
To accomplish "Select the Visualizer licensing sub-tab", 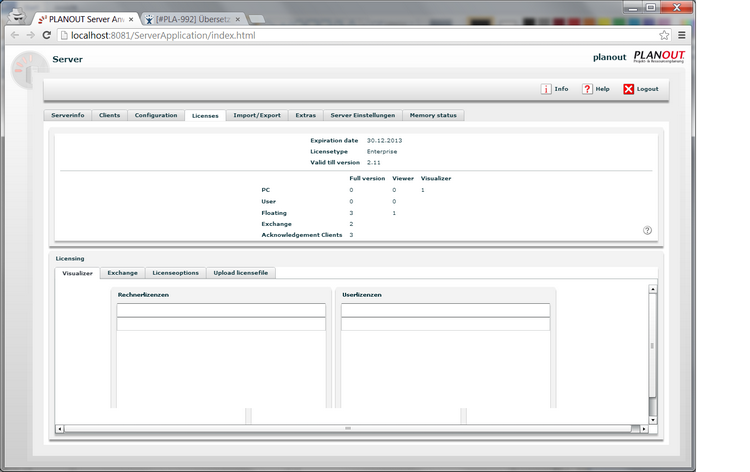I will click(x=77, y=273).
